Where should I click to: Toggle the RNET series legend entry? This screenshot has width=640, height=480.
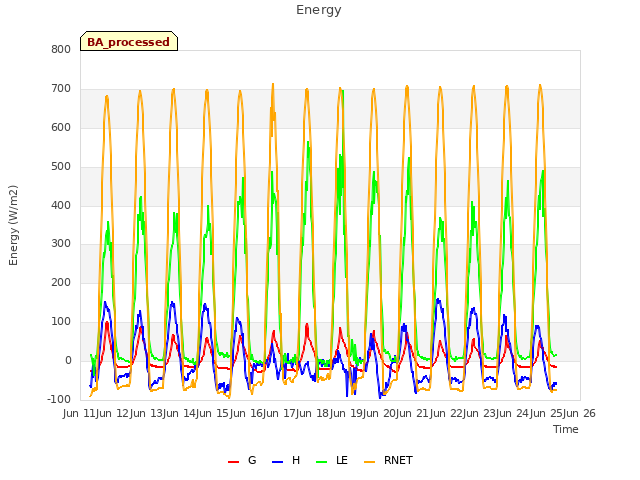[388, 460]
